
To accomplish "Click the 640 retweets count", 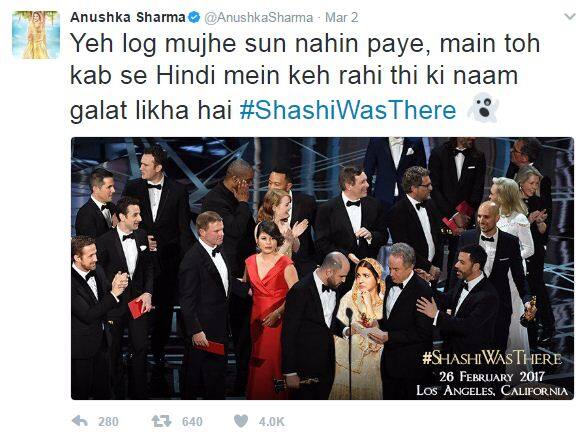I will click(x=192, y=422).
